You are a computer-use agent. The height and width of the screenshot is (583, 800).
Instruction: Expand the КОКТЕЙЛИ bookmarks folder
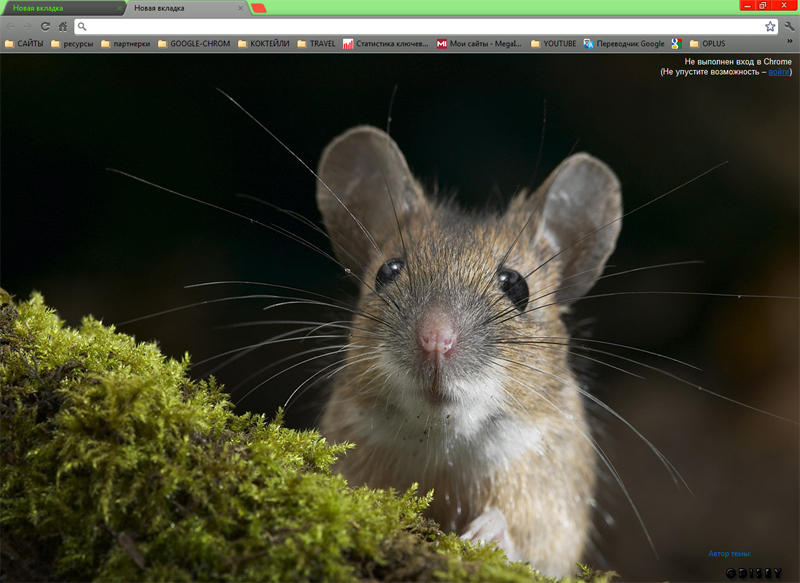click(x=263, y=44)
